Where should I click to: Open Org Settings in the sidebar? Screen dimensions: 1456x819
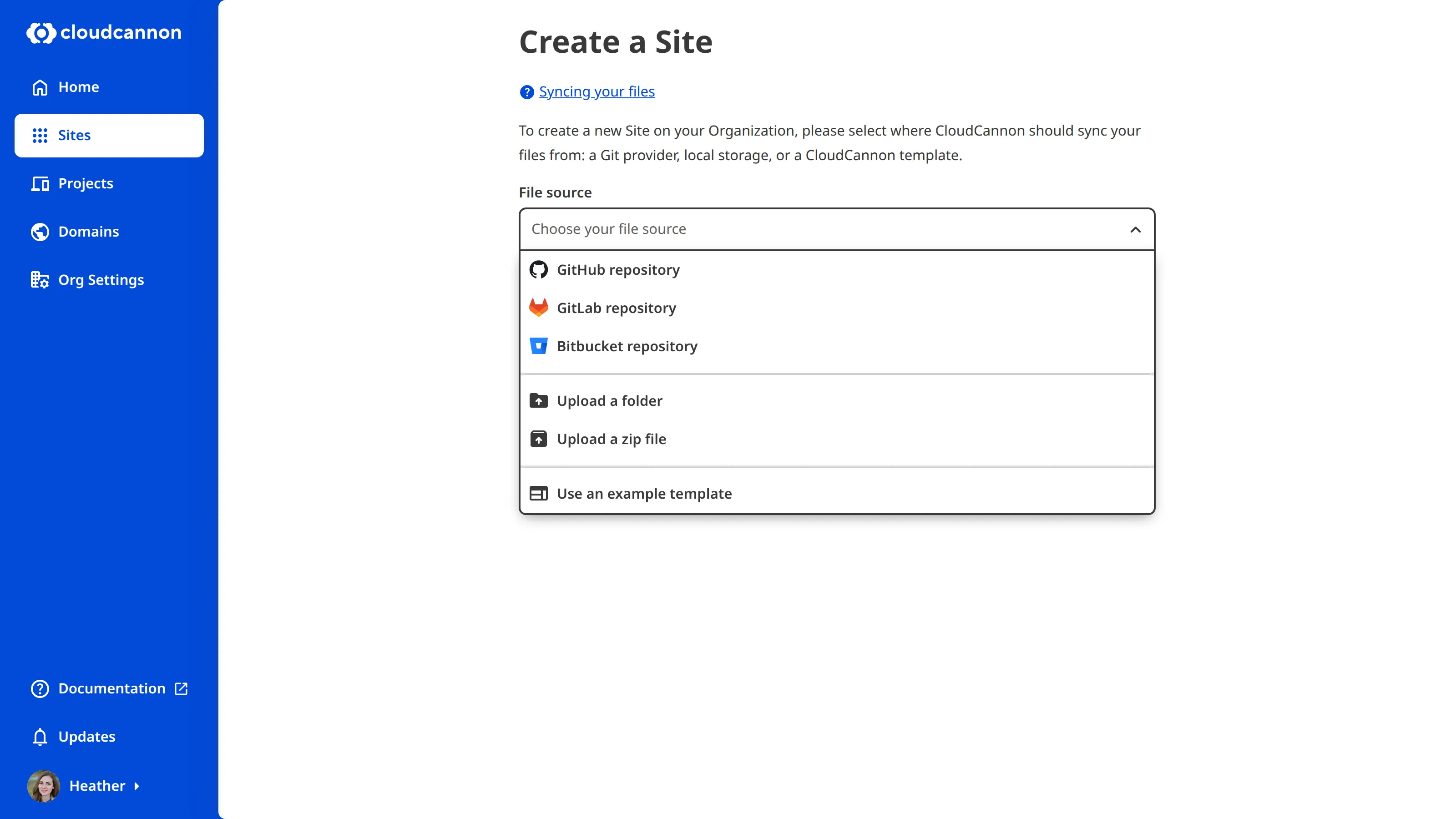109,280
